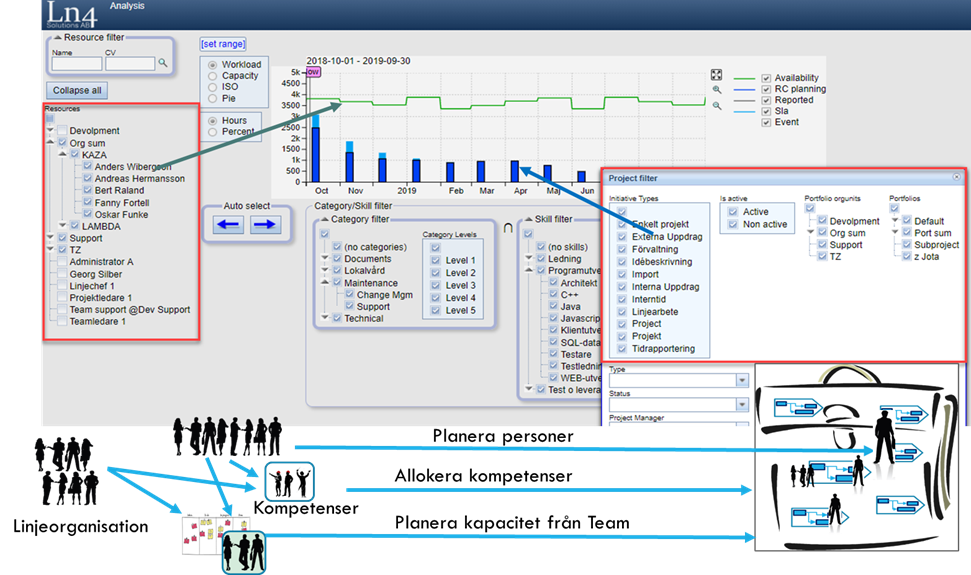Click the pink 'ow' event marker on chart
Screen dimensions: 971x575
[x=313, y=72]
